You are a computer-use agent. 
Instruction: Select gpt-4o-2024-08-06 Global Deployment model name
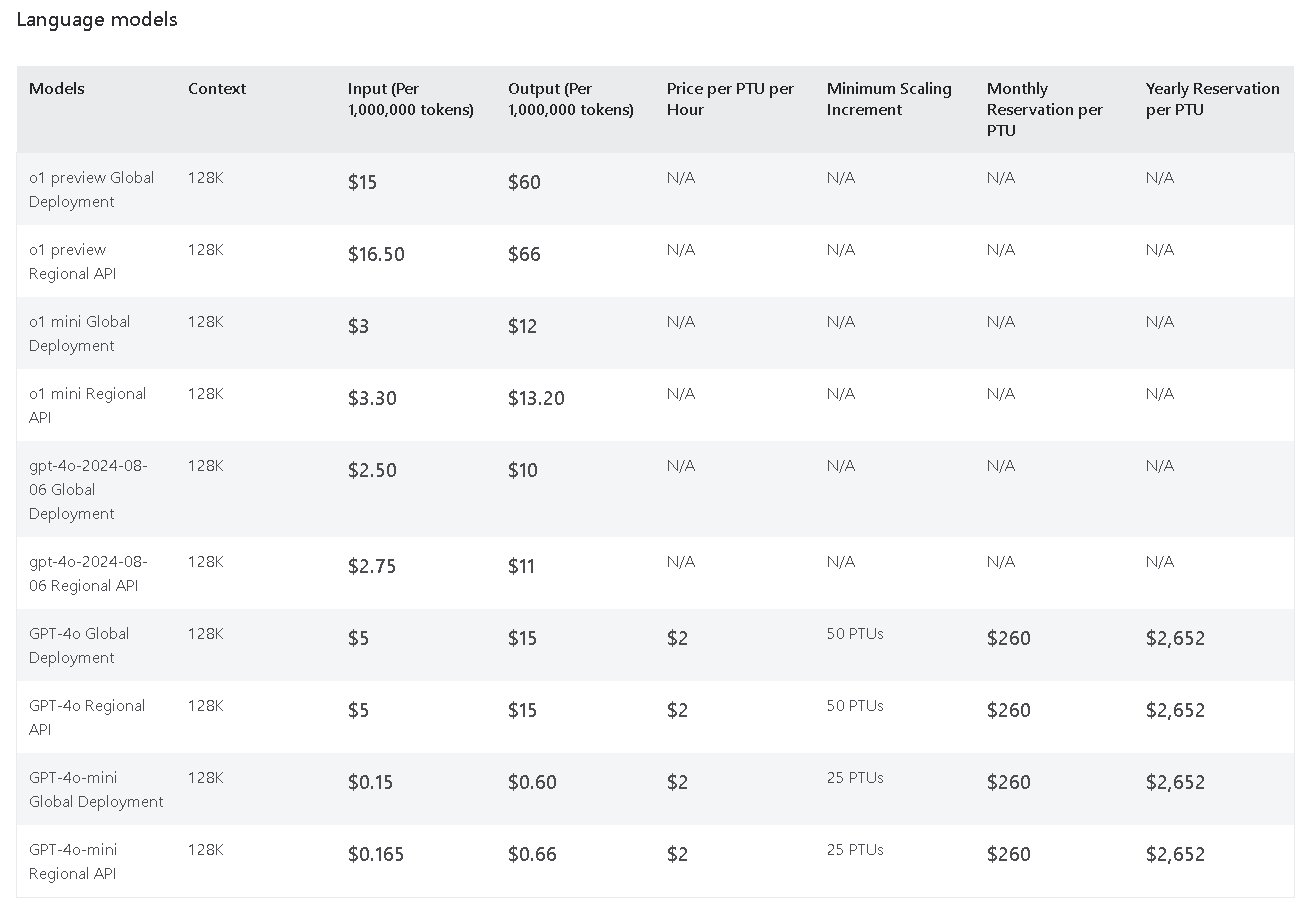tap(88, 490)
